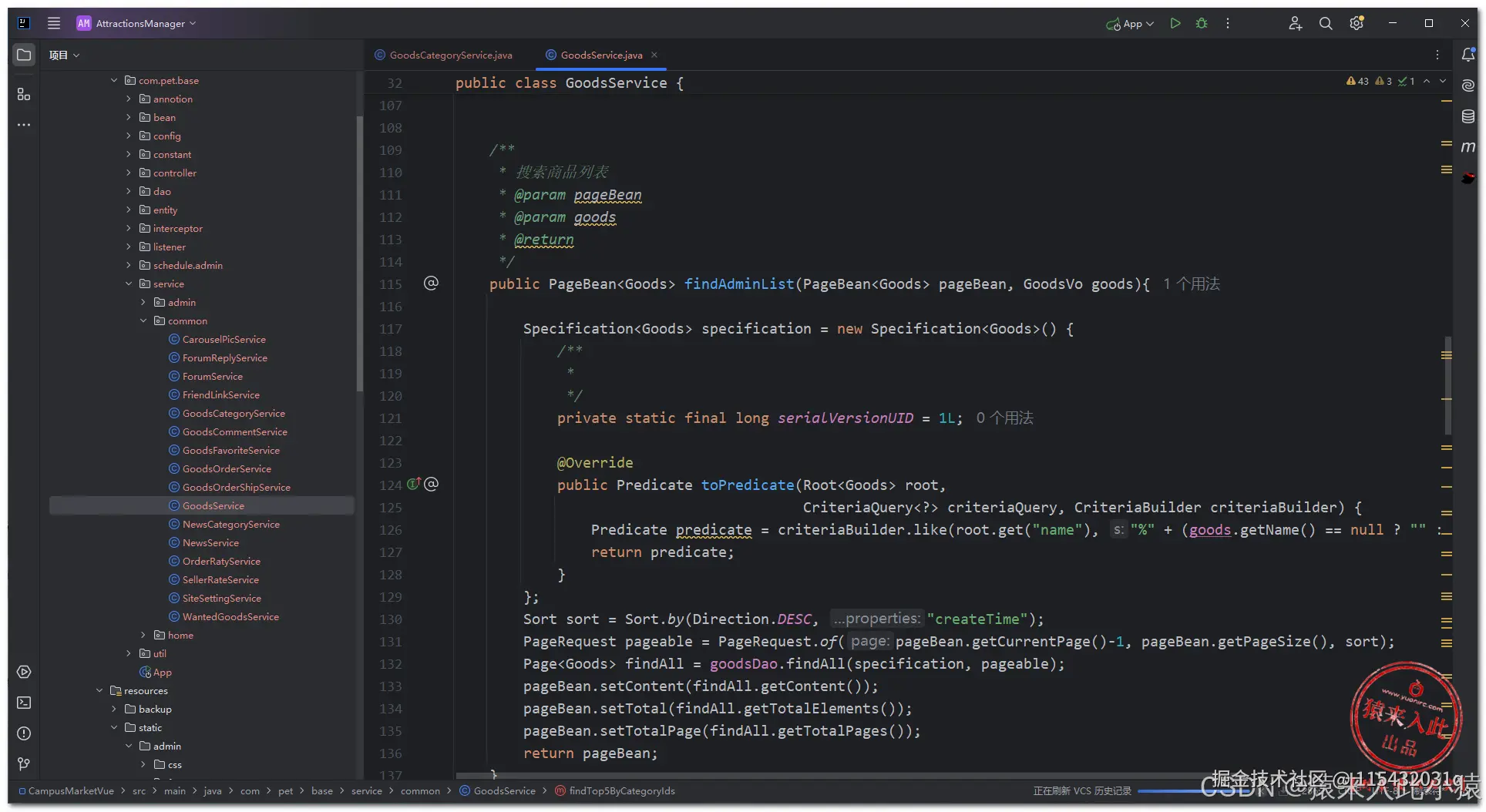Collapse the com.pet.base package
This screenshot has height=812, width=1486.
(114, 80)
